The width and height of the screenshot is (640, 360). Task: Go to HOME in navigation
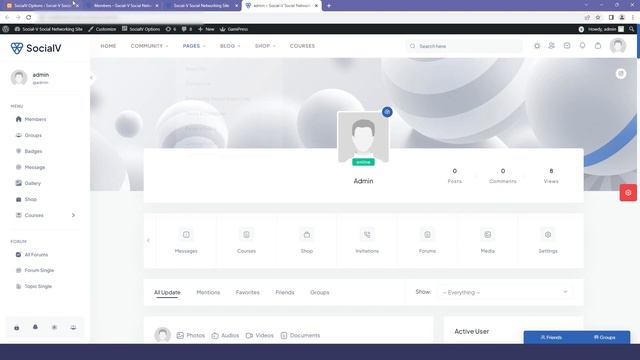tap(108, 46)
